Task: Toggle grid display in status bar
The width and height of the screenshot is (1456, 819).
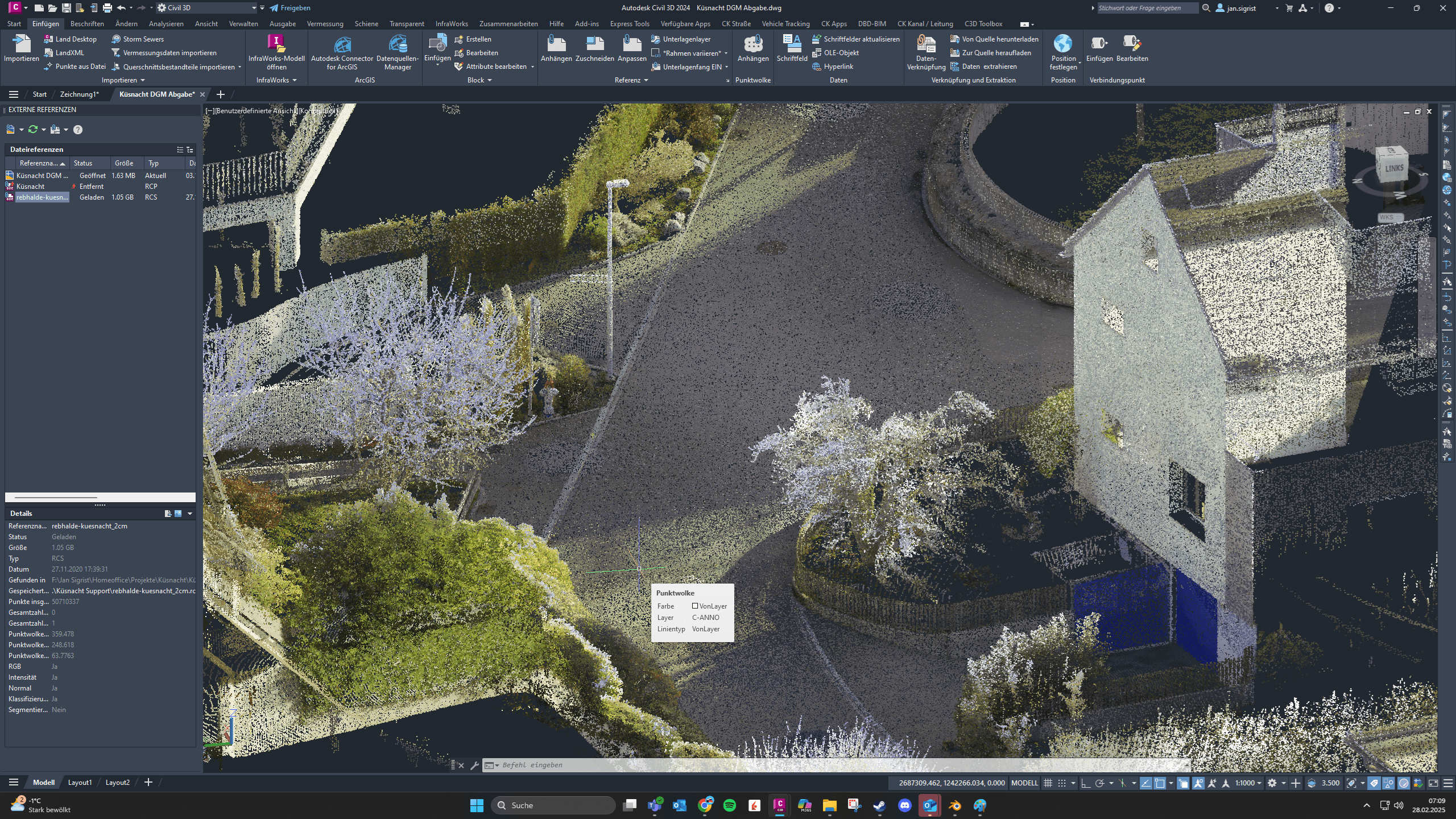Action: point(1048,783)
